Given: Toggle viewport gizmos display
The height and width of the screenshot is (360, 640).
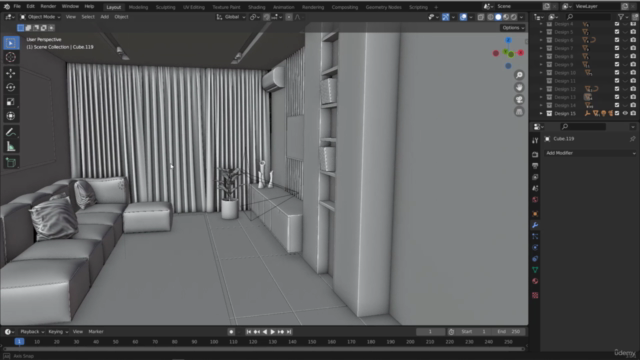Looking at the screenshot, I should [x=446, y=17].
